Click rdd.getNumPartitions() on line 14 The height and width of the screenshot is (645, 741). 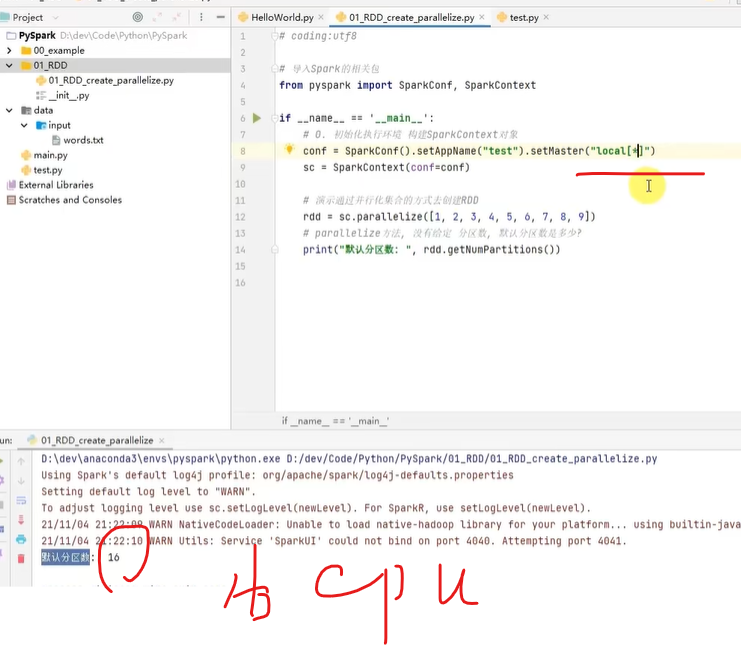(x=491, y=249)
